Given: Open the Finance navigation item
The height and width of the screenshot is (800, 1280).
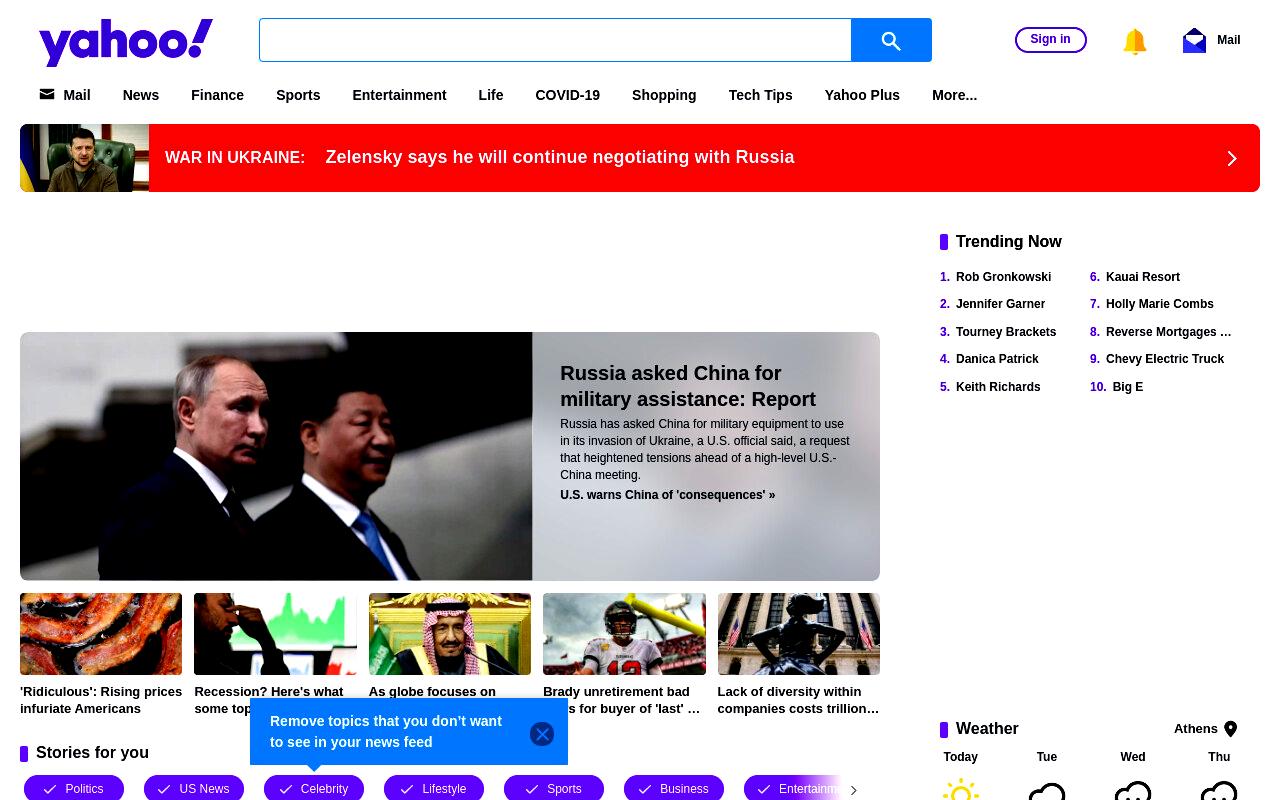Looking at the screenshot, I should [x=217, y=95].
